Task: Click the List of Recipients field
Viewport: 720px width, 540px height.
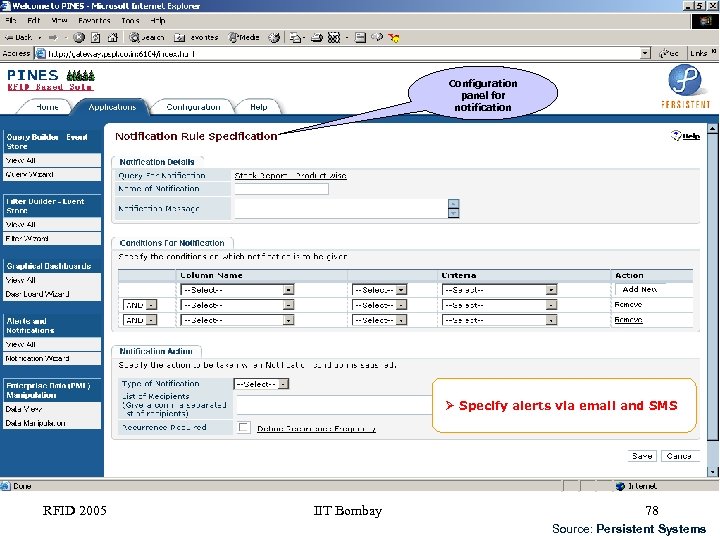Action: coord(334,405)
